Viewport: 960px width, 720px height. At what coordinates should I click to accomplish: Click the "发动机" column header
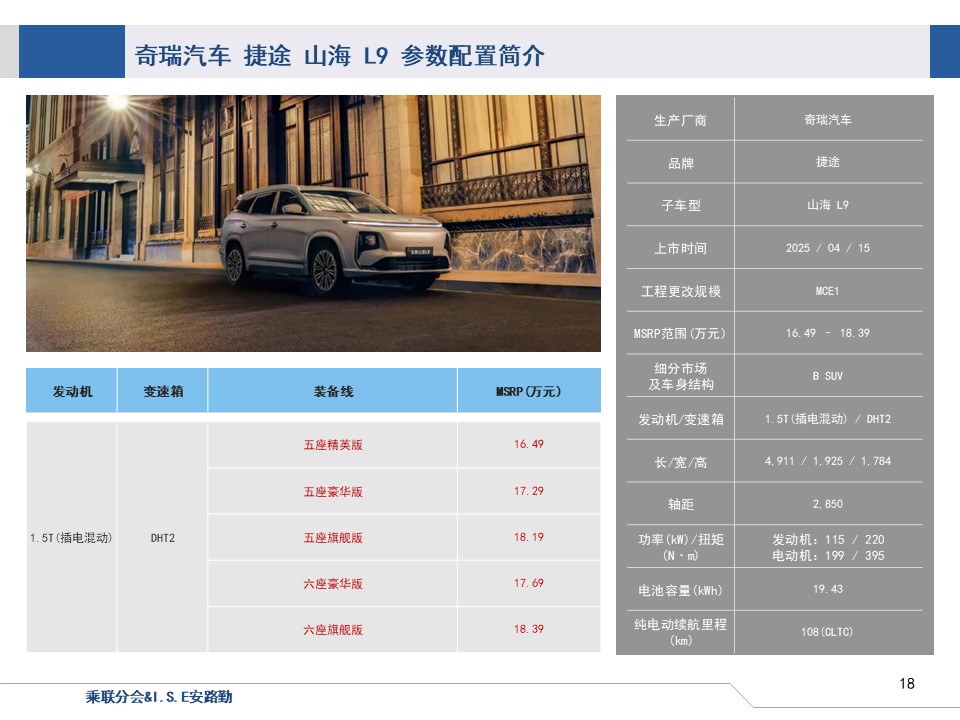72,391
